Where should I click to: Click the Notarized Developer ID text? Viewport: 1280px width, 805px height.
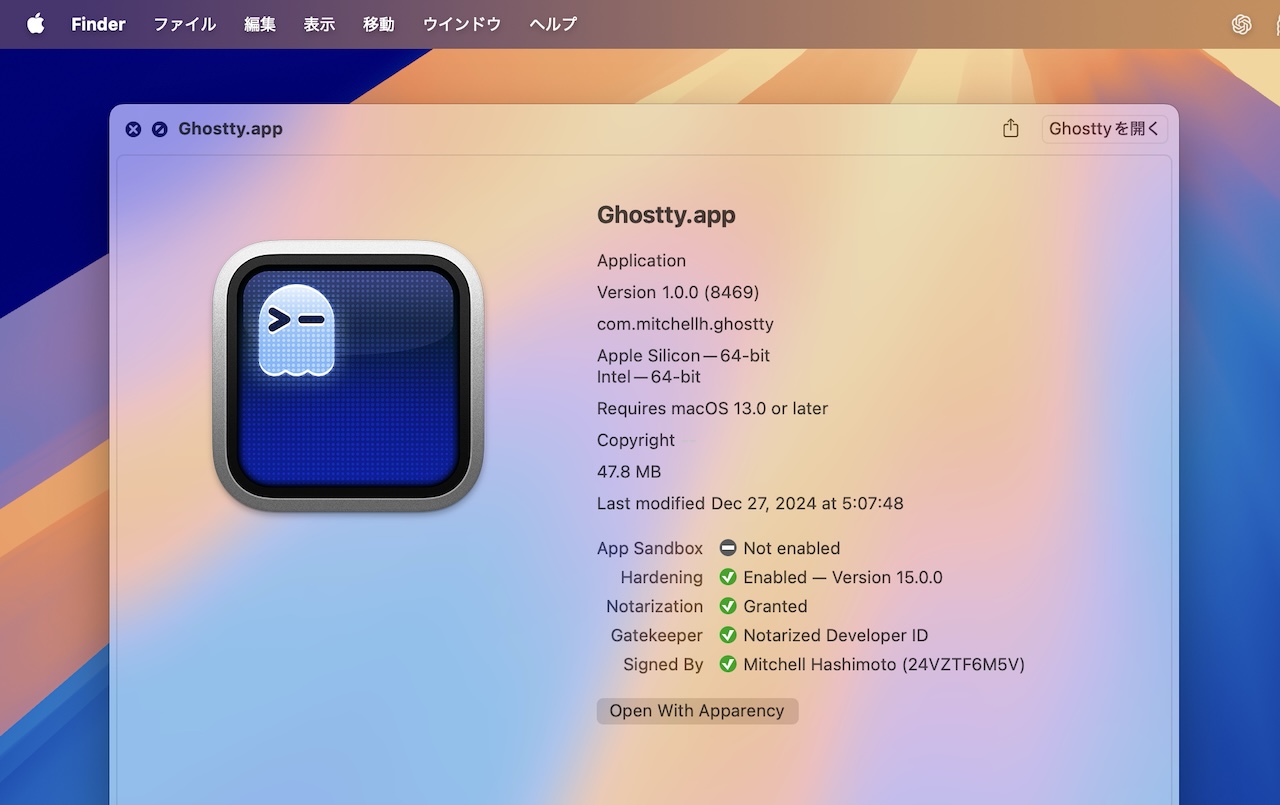pyautogui.click(x=836, y=635)
